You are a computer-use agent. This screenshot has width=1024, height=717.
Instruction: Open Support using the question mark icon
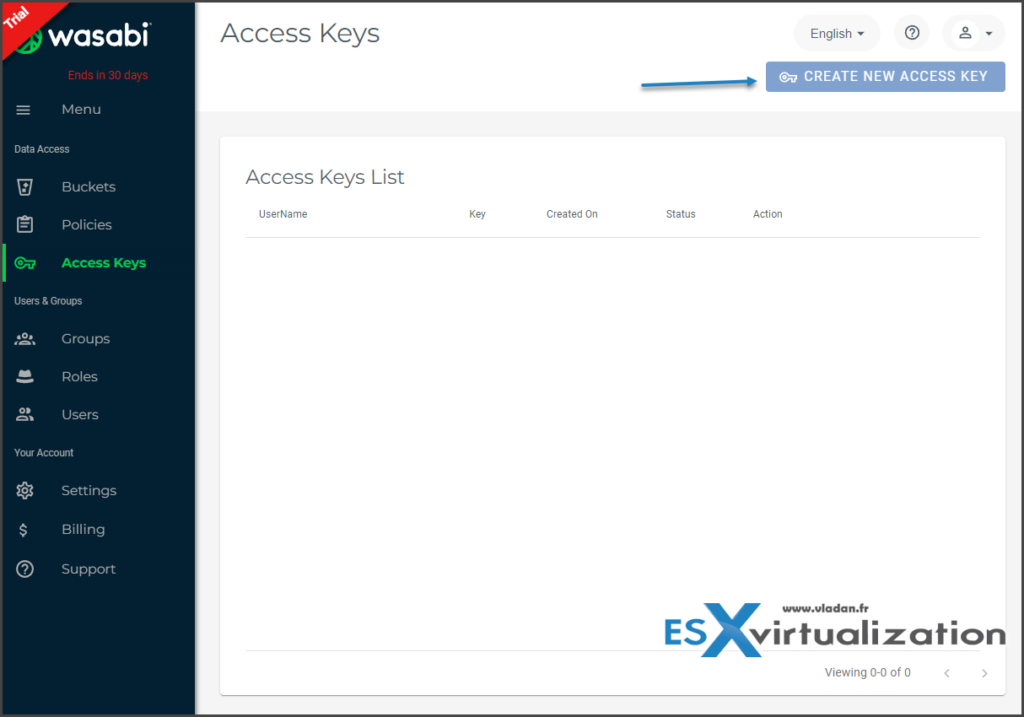coord(25,568)
